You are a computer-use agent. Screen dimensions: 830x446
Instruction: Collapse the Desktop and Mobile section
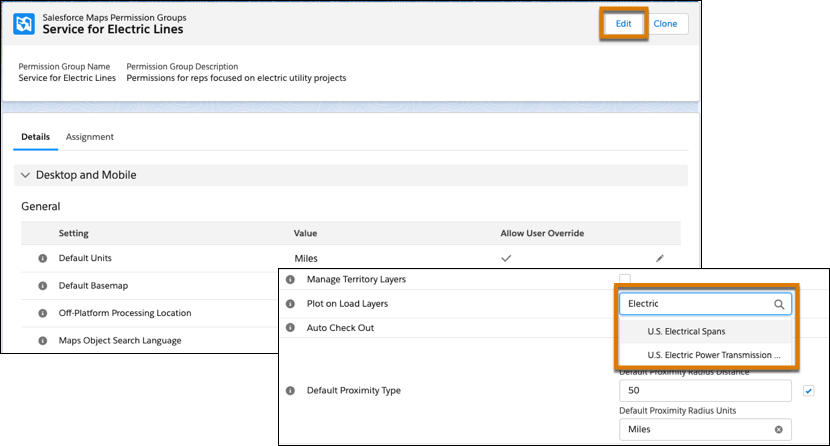[x=25, y=175]
